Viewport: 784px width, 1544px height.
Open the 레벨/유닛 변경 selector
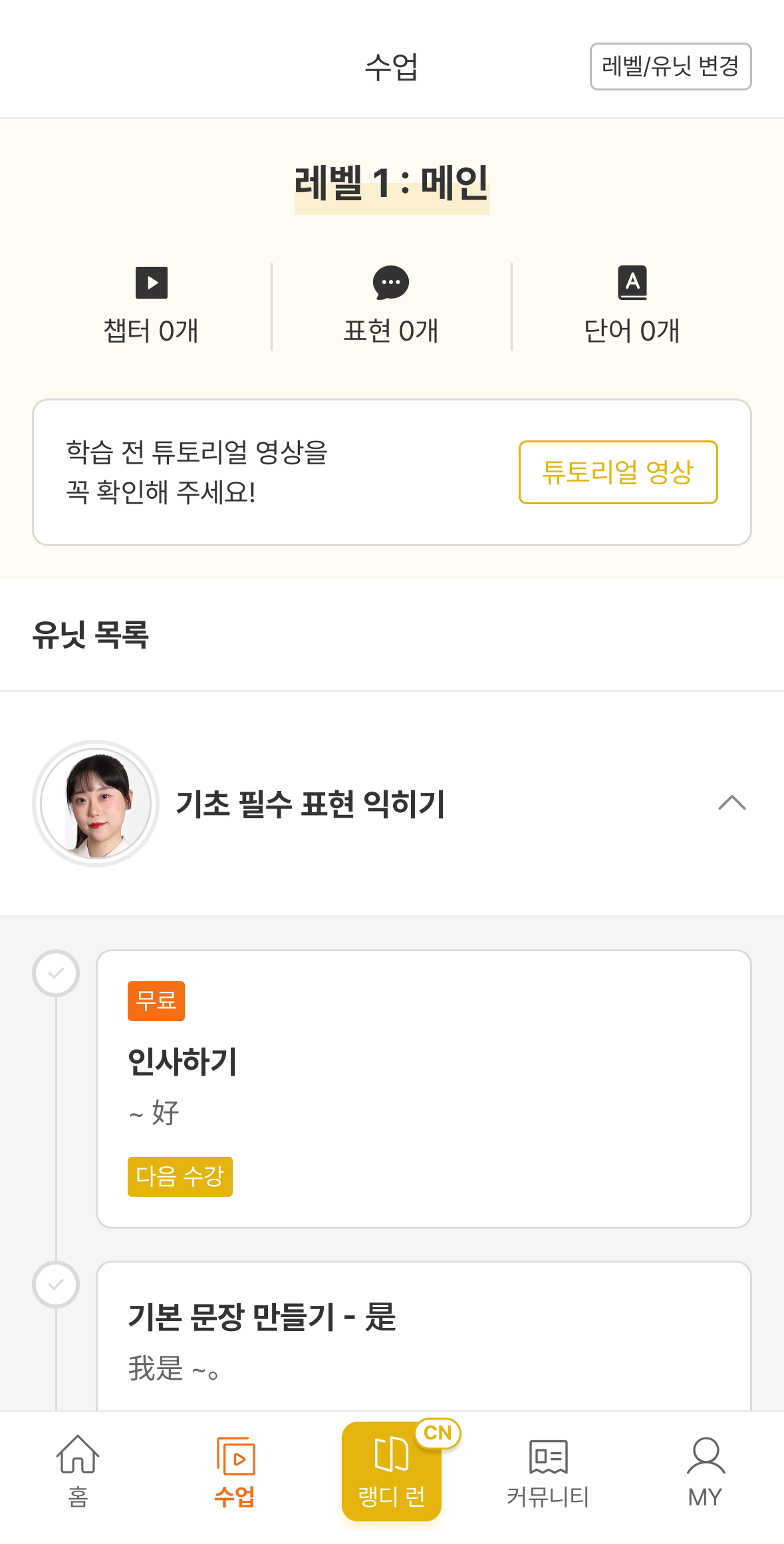(670, 67)
